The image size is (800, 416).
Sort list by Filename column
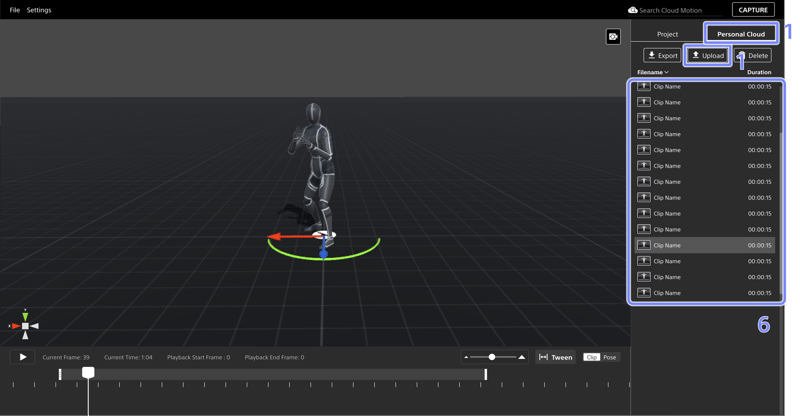coord(653,72)
